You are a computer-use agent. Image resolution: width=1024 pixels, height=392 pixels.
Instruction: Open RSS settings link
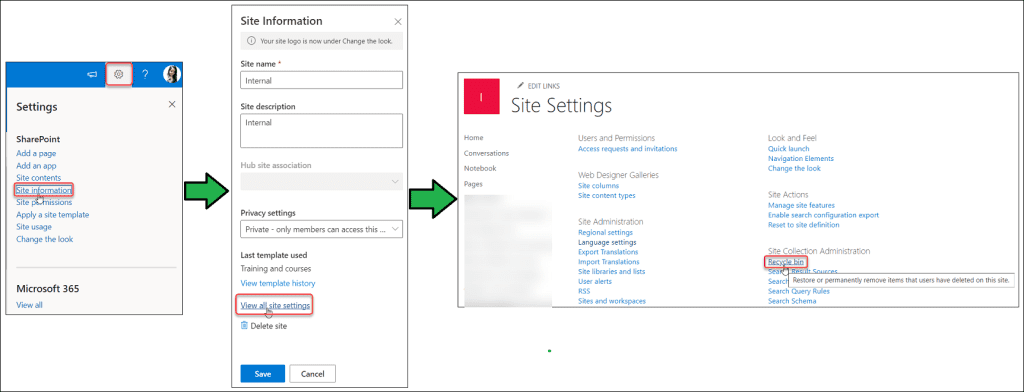[584, 291]
